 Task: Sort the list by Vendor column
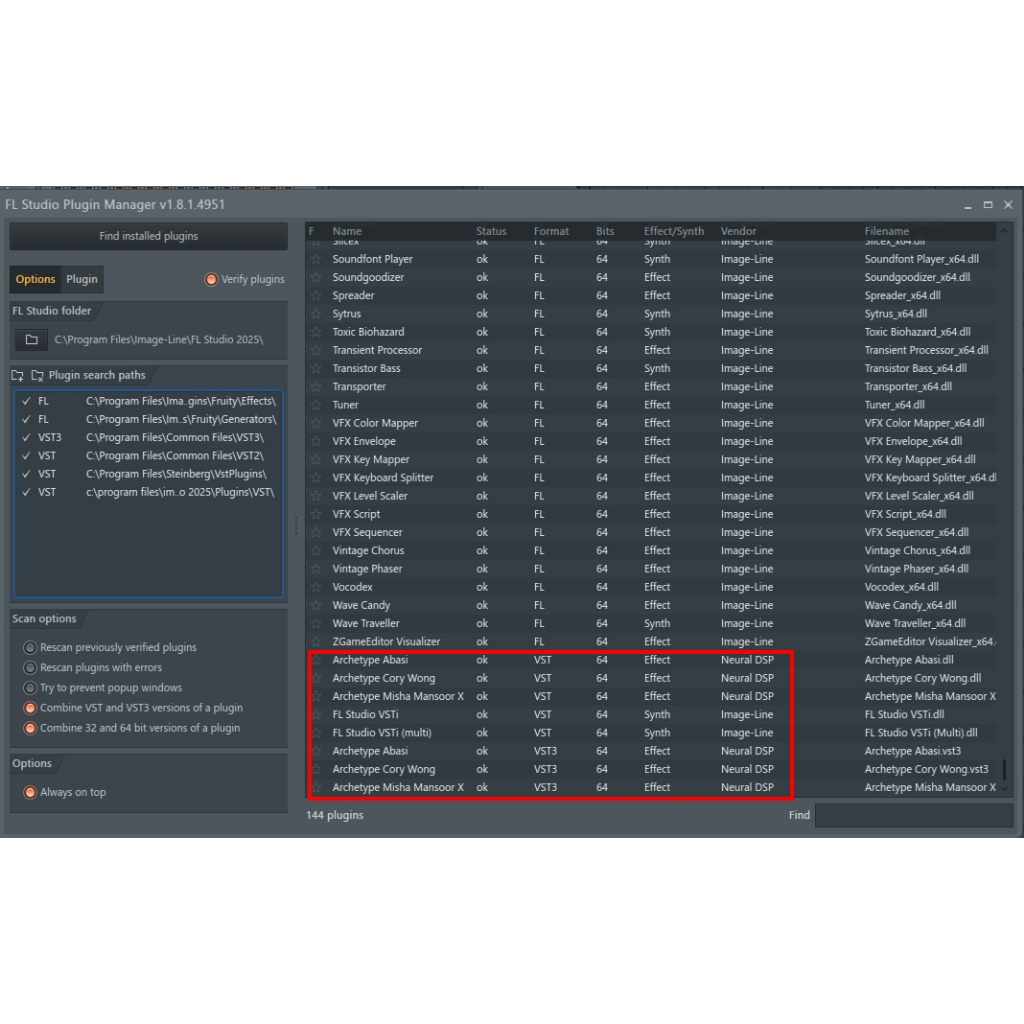click(x=738, y=231)
